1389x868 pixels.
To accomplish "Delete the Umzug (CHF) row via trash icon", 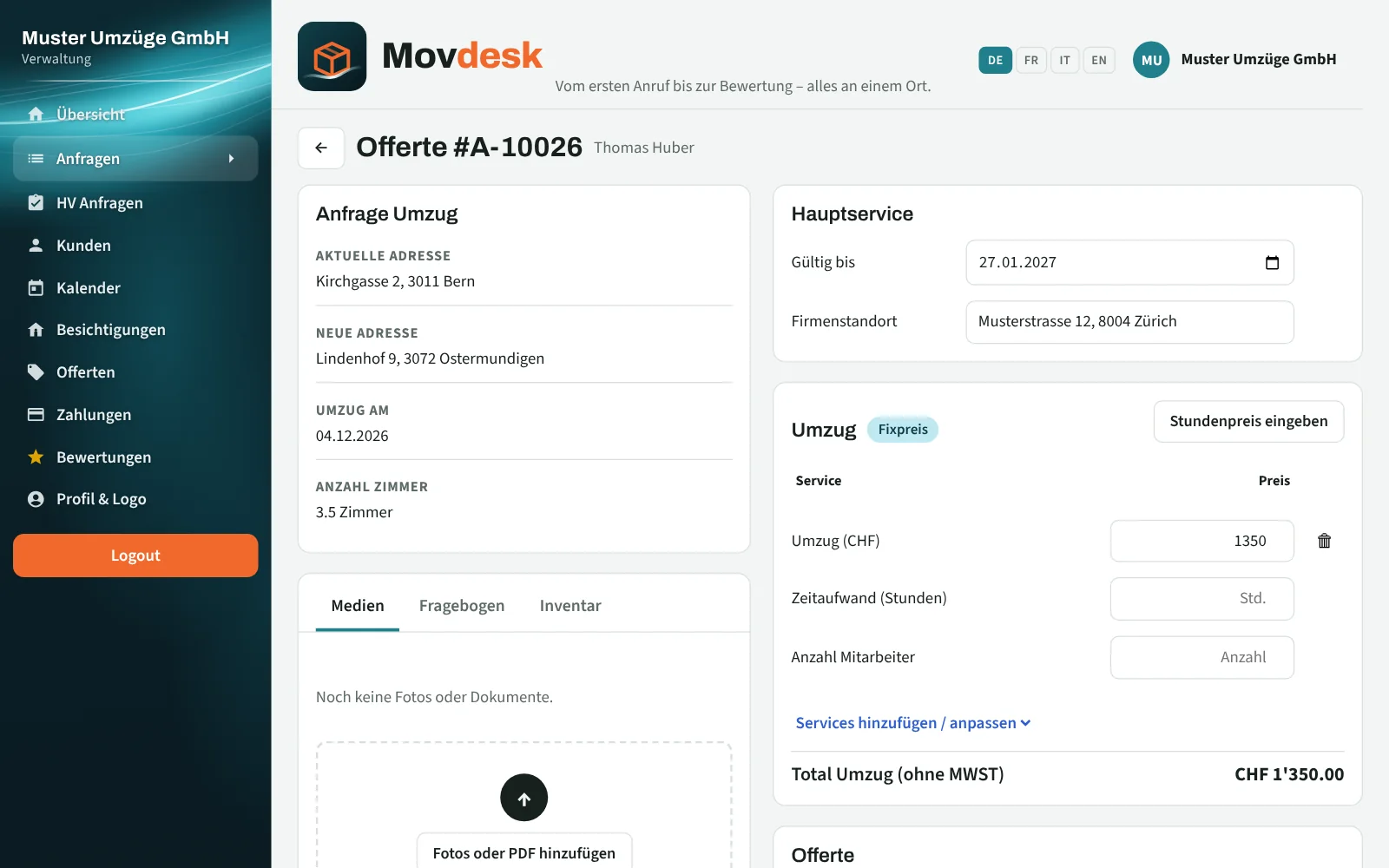I will [x=1324, y=541].
